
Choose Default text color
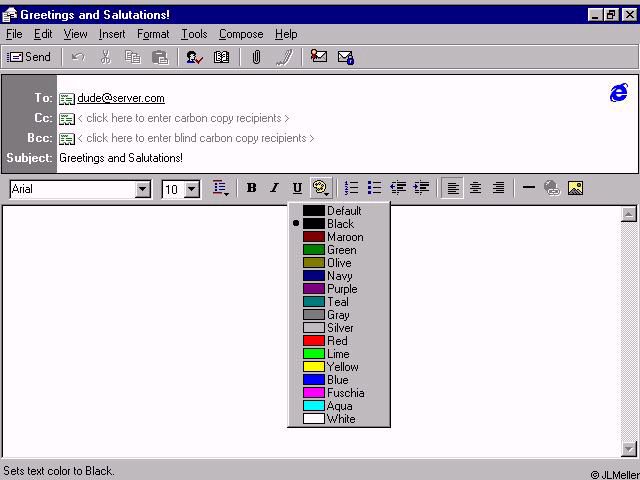339,211
